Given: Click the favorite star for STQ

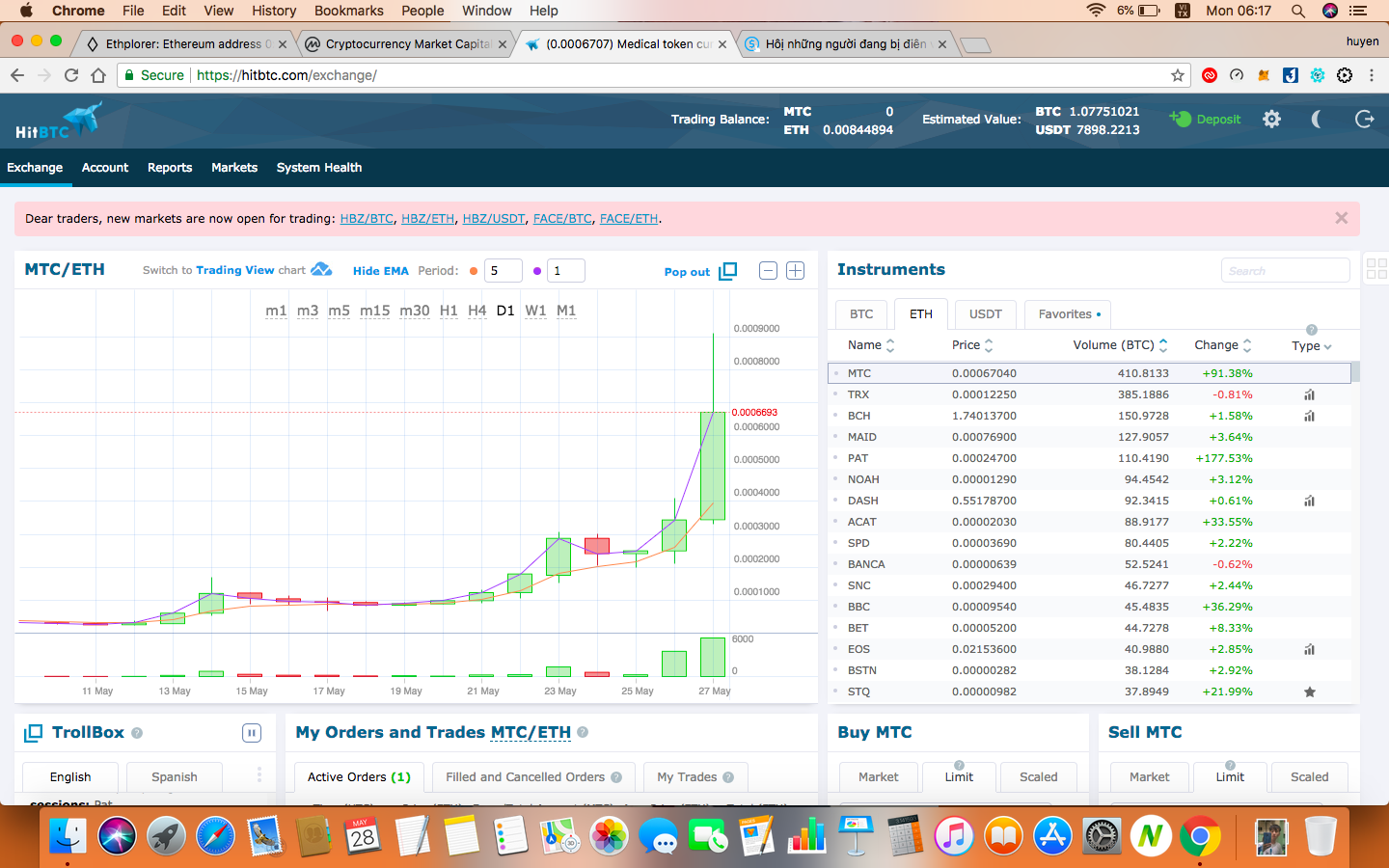Looking at the screenshot, I should (1309, 692).
